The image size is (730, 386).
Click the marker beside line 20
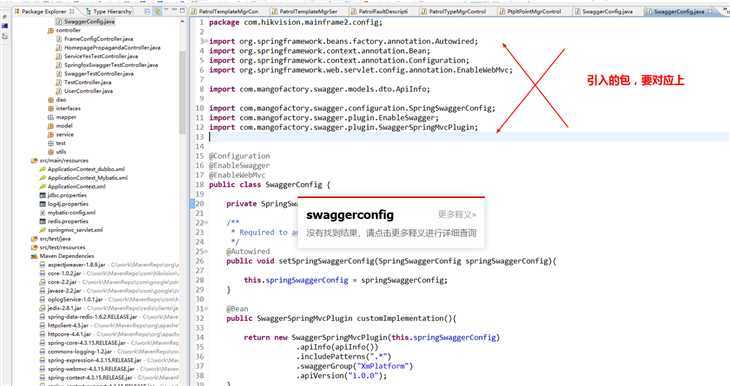[192, 203]
